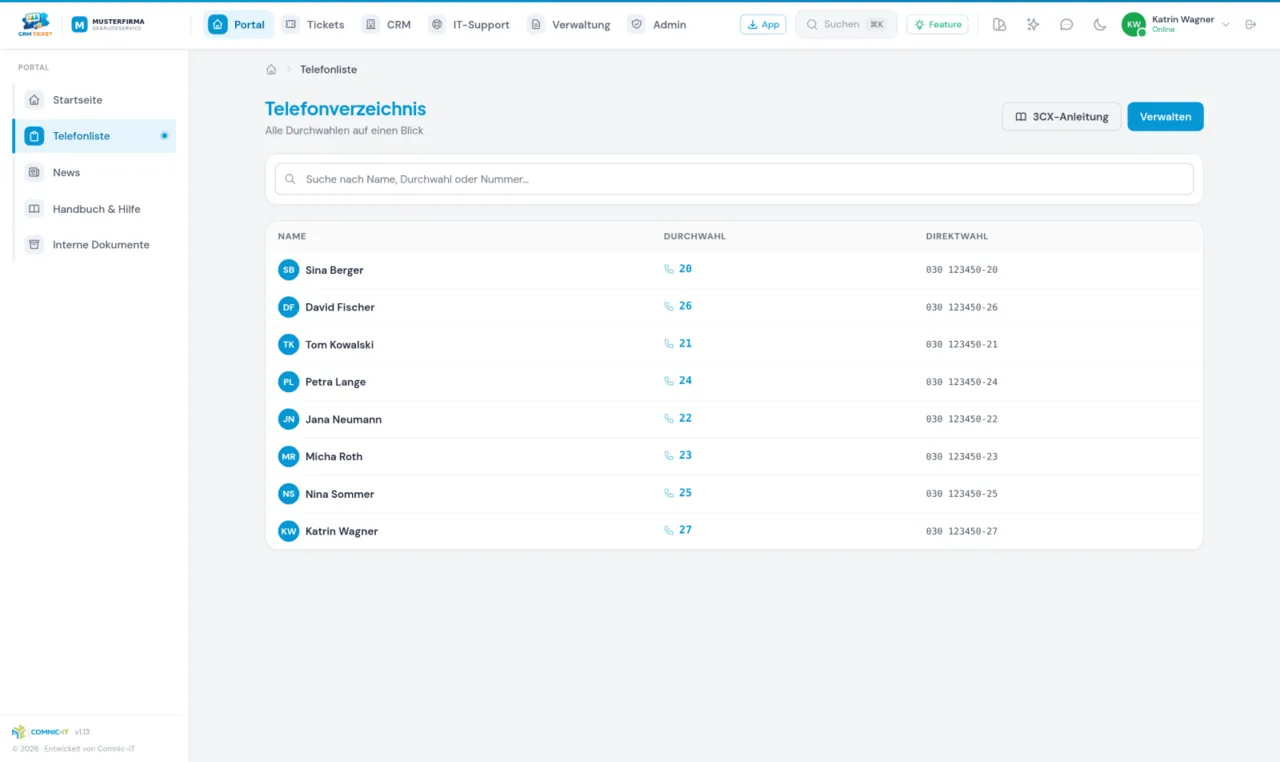Click the sparkle AI assistant icon
The image size is (1280, 762).
1033,24
